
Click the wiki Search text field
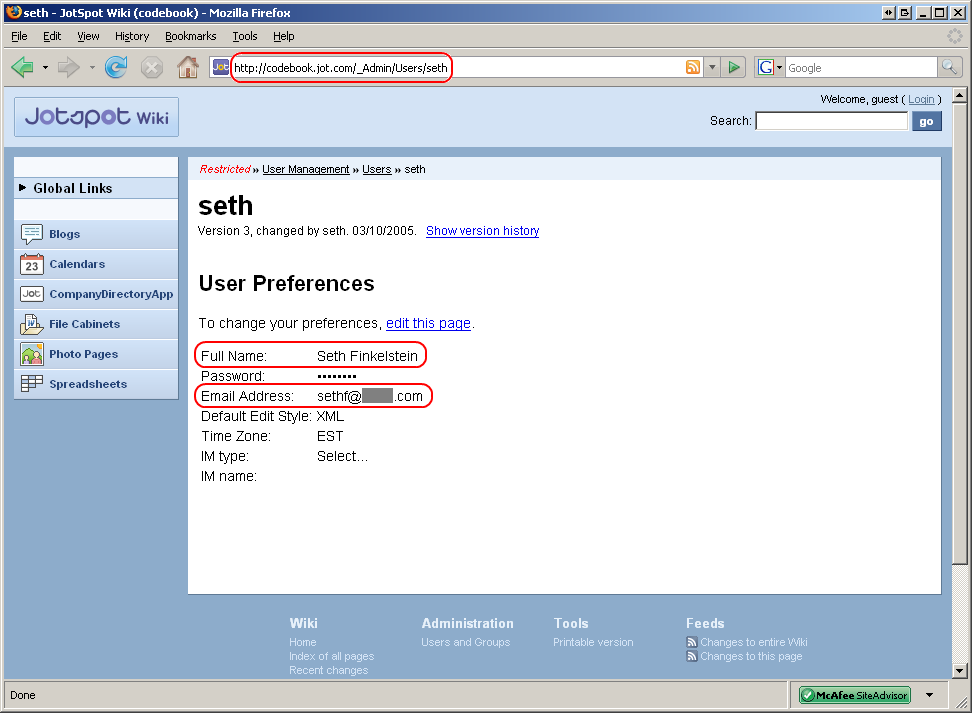tap(832, 121)
